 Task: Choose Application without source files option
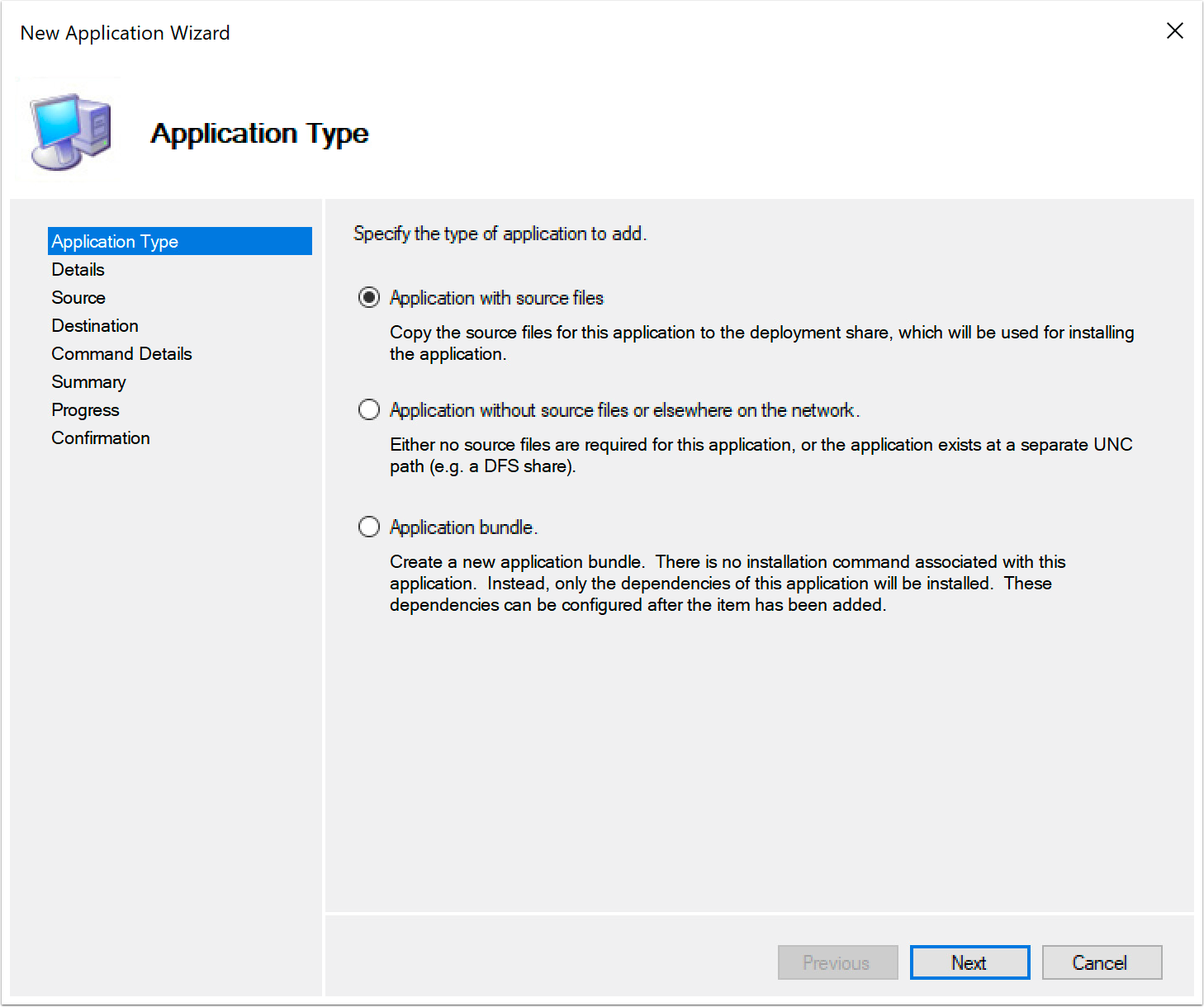click(x=368, y=409)
